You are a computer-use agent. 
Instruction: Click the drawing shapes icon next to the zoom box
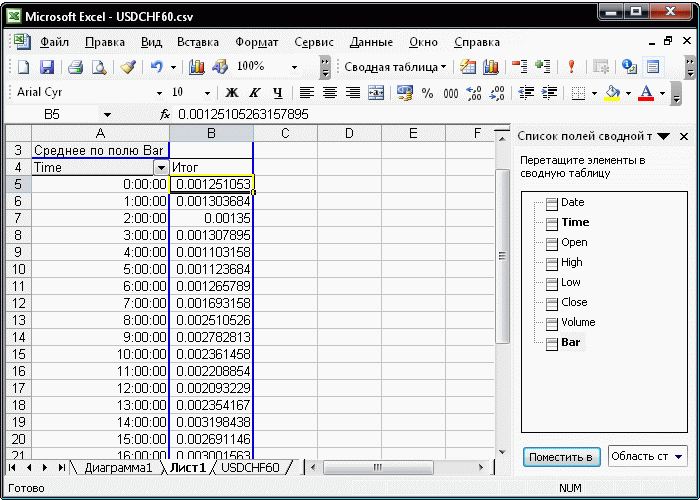[x=220, y=67]
